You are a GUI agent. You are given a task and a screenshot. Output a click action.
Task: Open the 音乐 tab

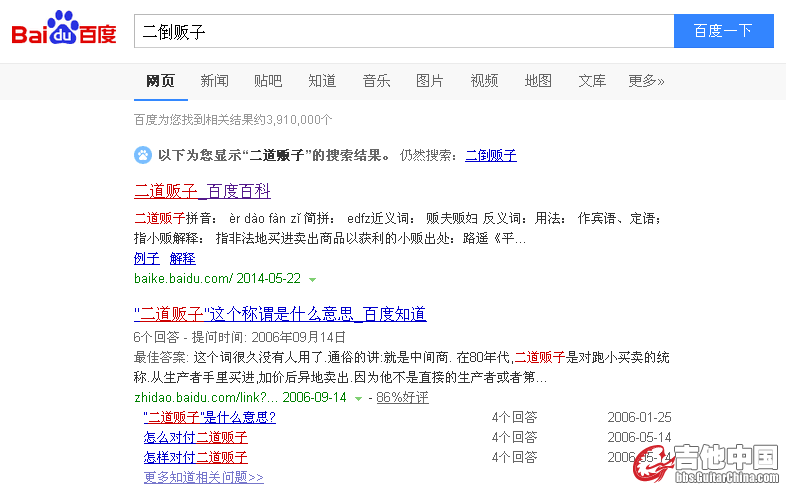pyautogui.click(x=376, y=81)
